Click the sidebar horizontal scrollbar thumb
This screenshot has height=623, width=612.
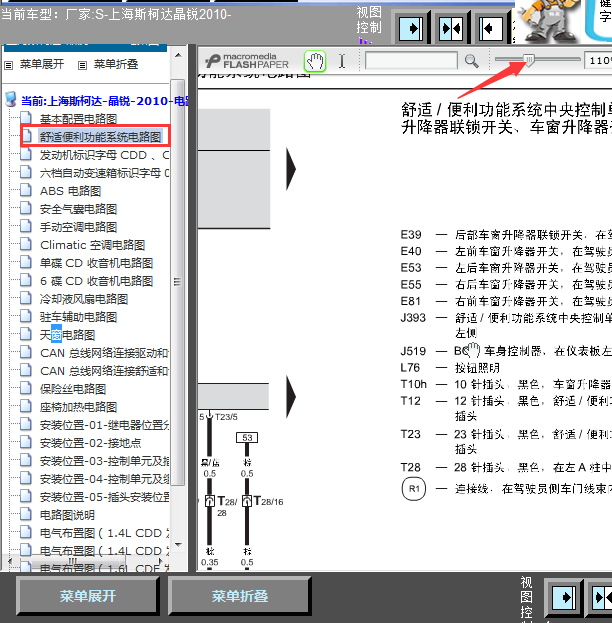coord(73,561)
